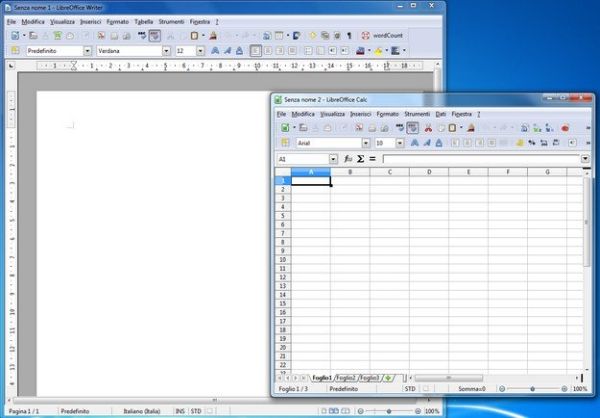Open the Arial font name dropdown in Calc
Image resolution: width=600 pixels, height=418 pixels.
click(x=366, y=143)
